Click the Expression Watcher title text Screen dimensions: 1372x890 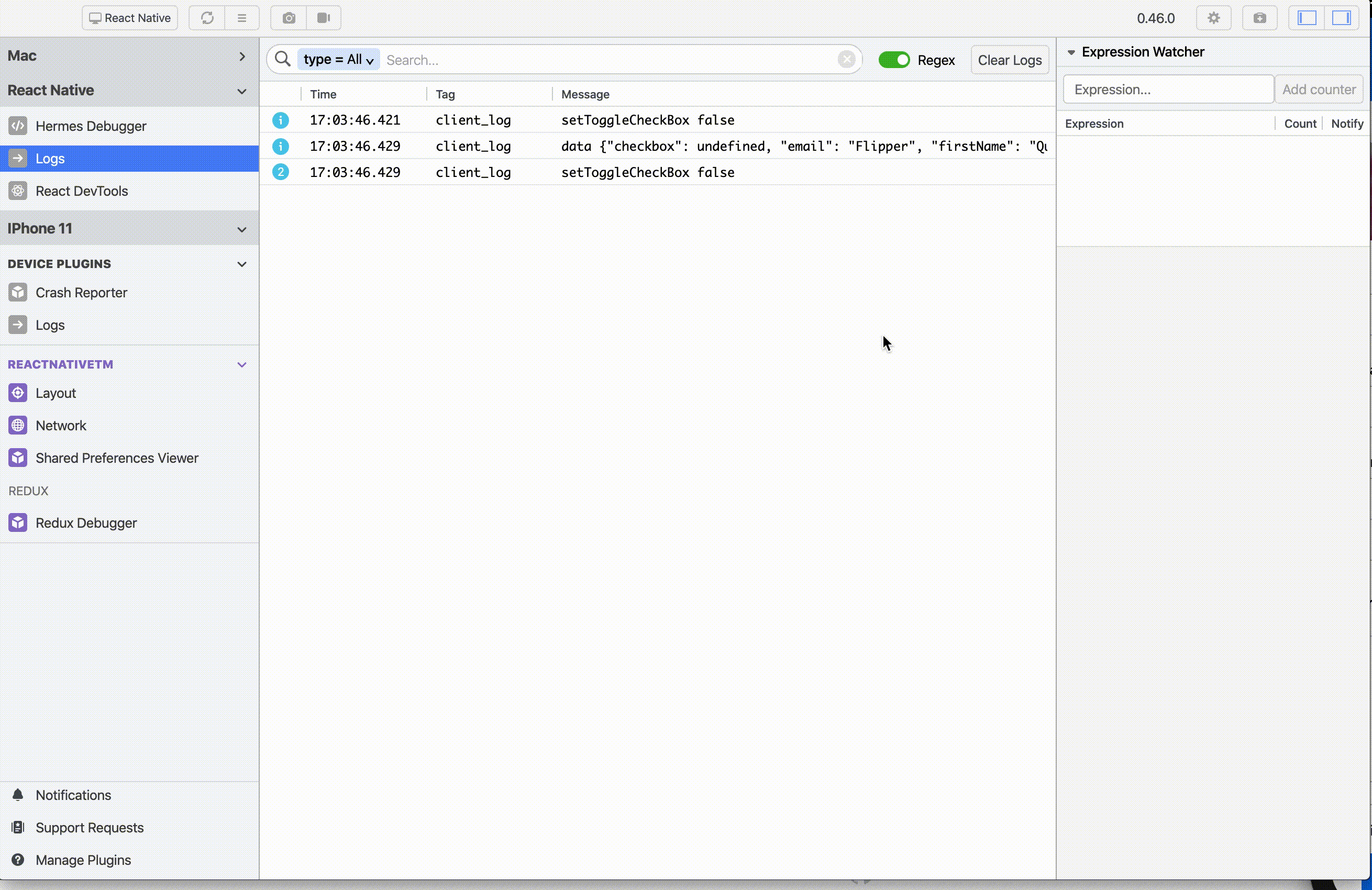(1143, 52)
